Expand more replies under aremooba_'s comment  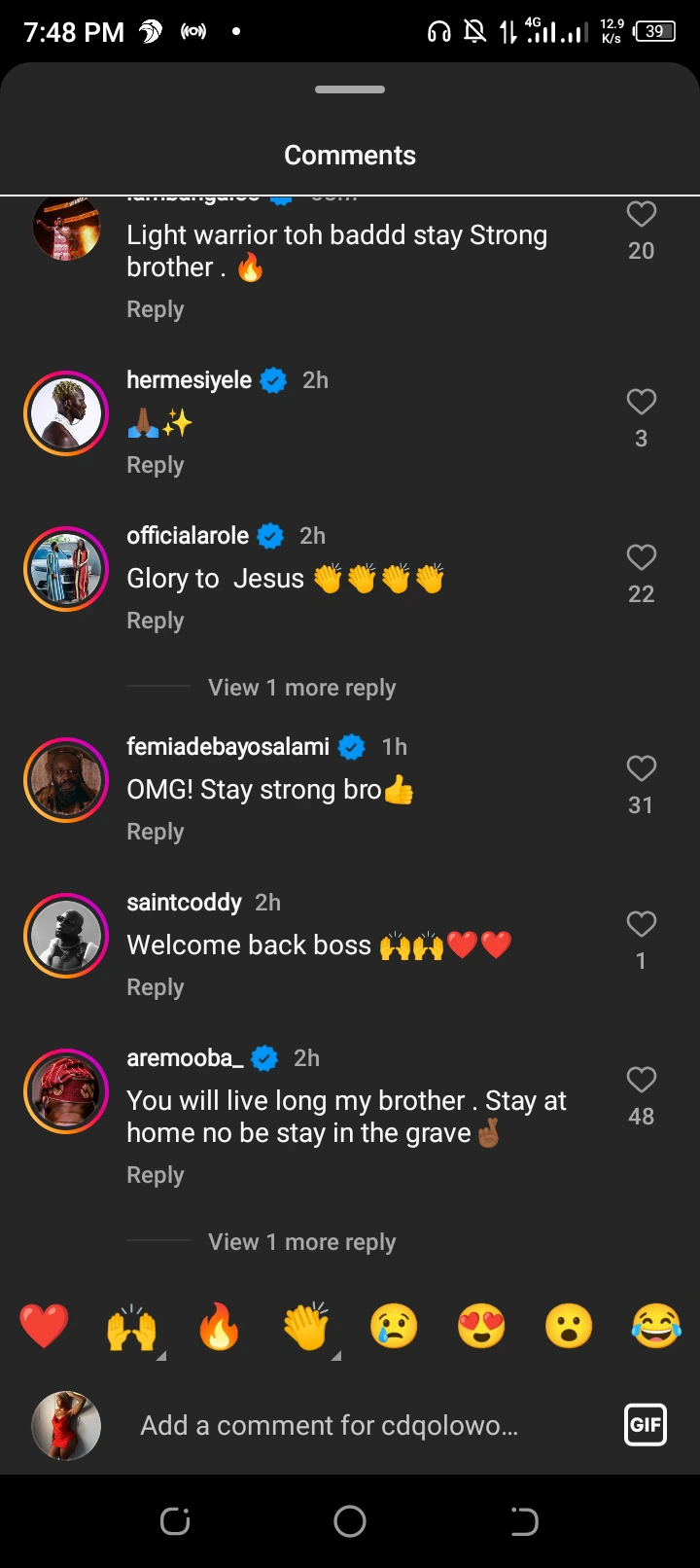[x=301, y=1242]
